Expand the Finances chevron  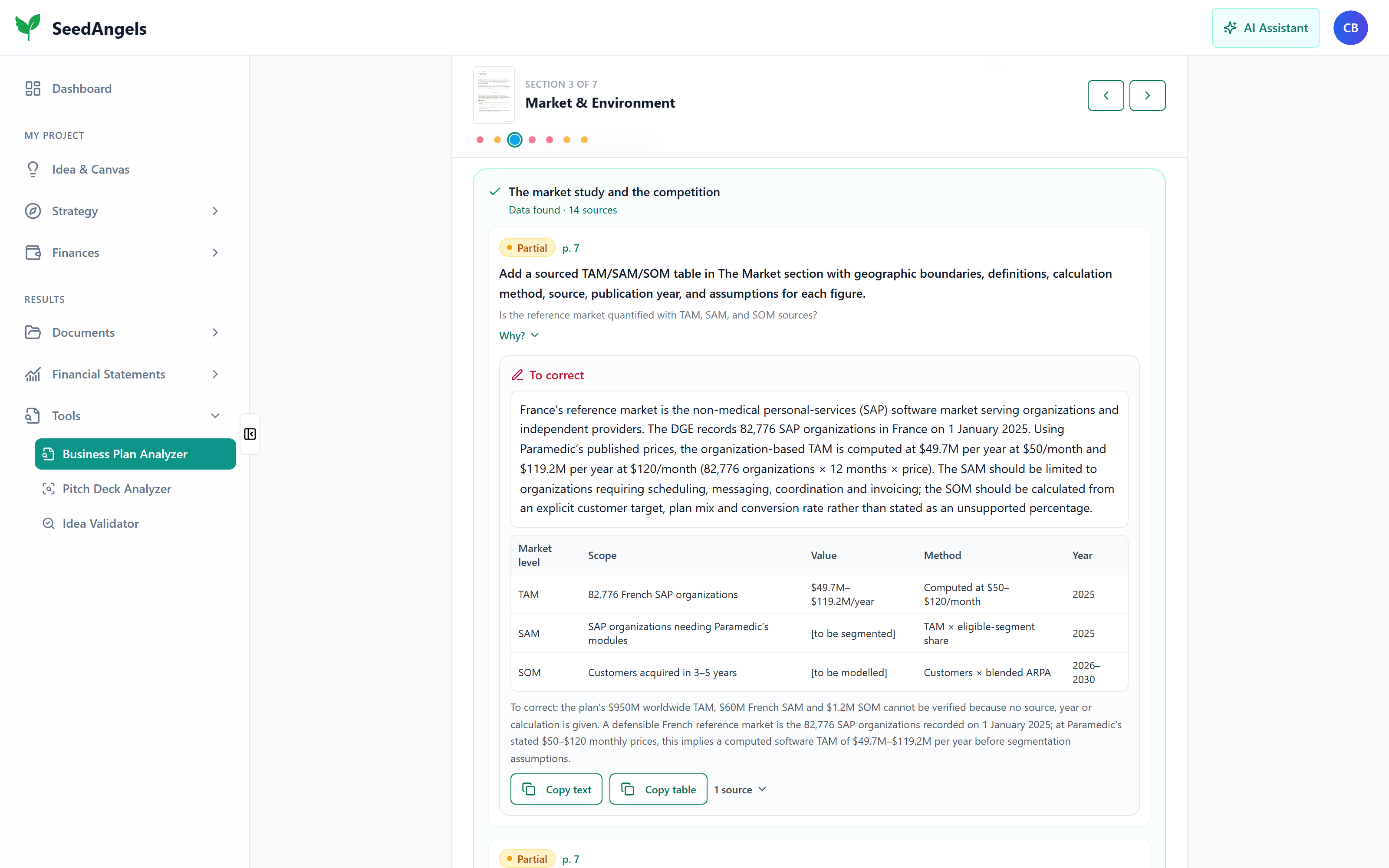click(215, 253)
